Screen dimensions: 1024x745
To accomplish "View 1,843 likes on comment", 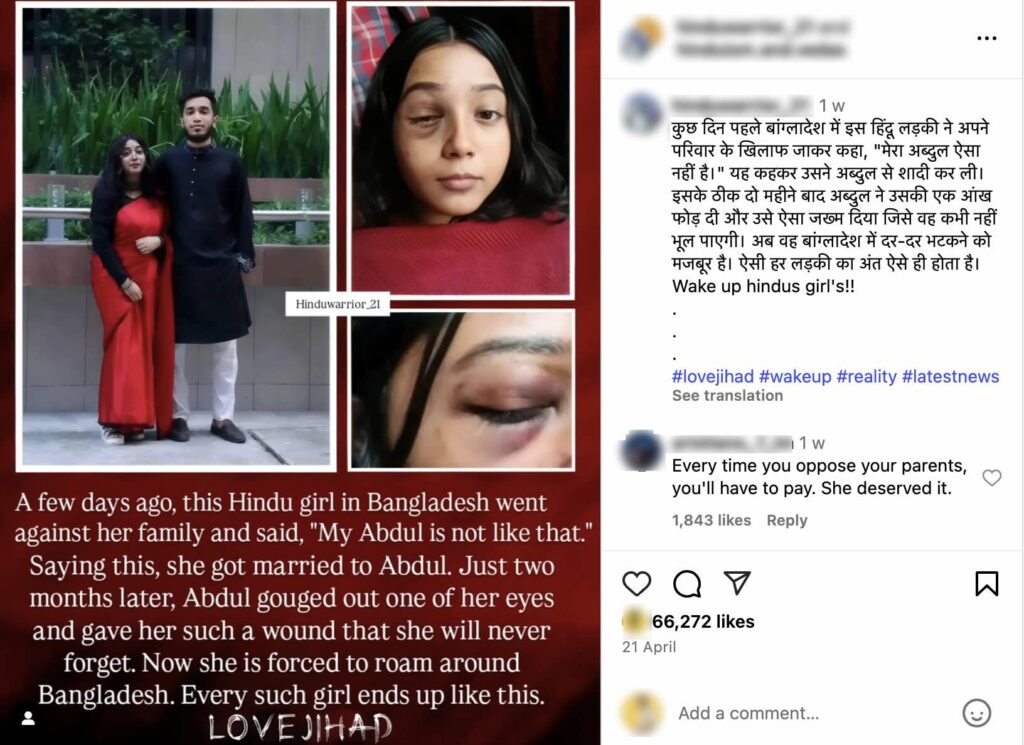I will click(x=711, y=520).
